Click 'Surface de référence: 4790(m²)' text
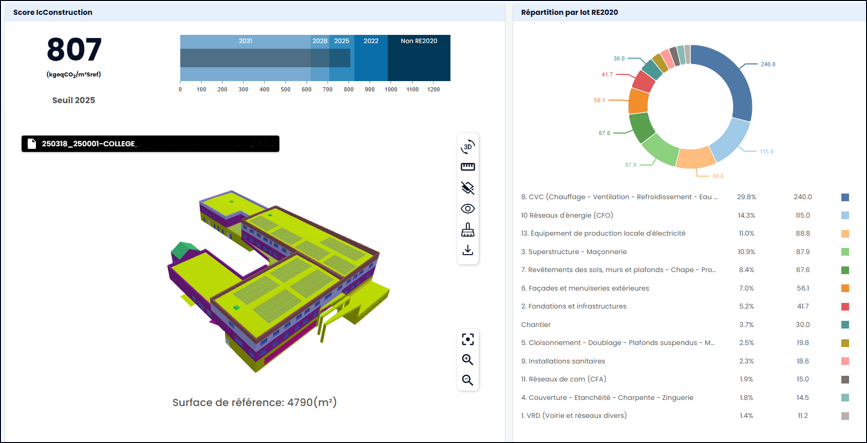 coord(255,402)
